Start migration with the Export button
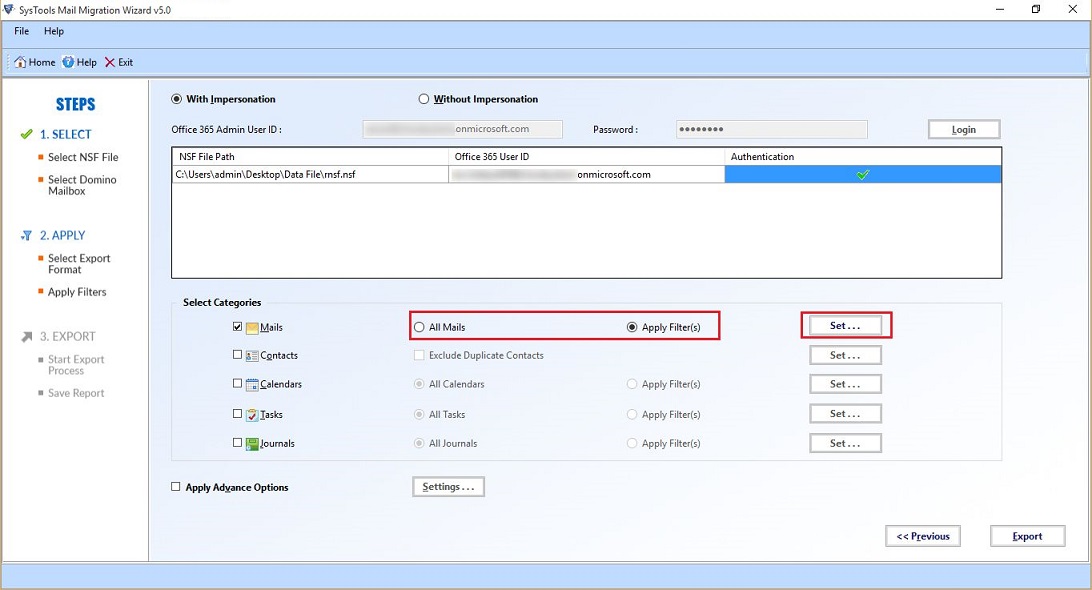The width and height of the screenshot is (1092, 590). click(1028, 536)
